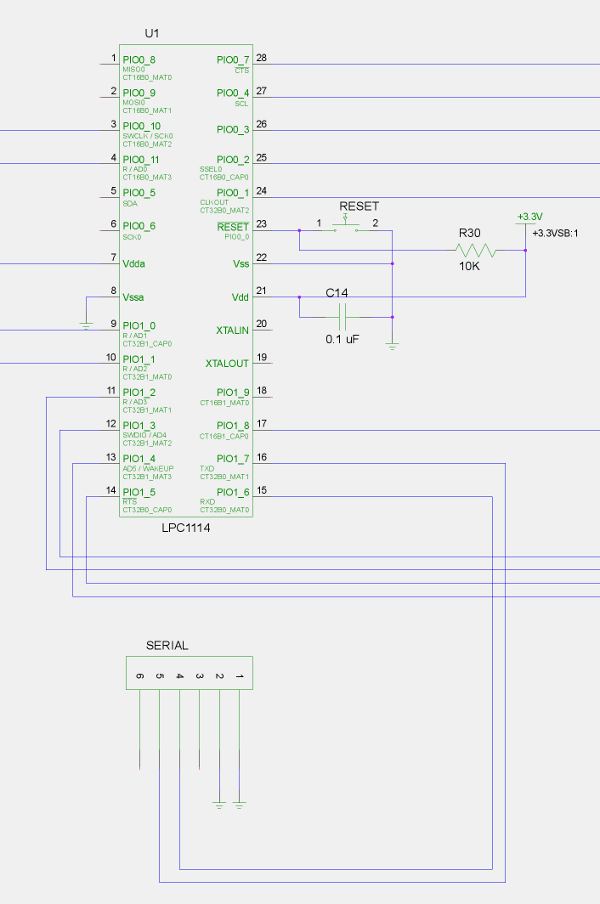600x904 pixels.
Task: Click the U1 reference designator
Action: [x=152, y=33]
